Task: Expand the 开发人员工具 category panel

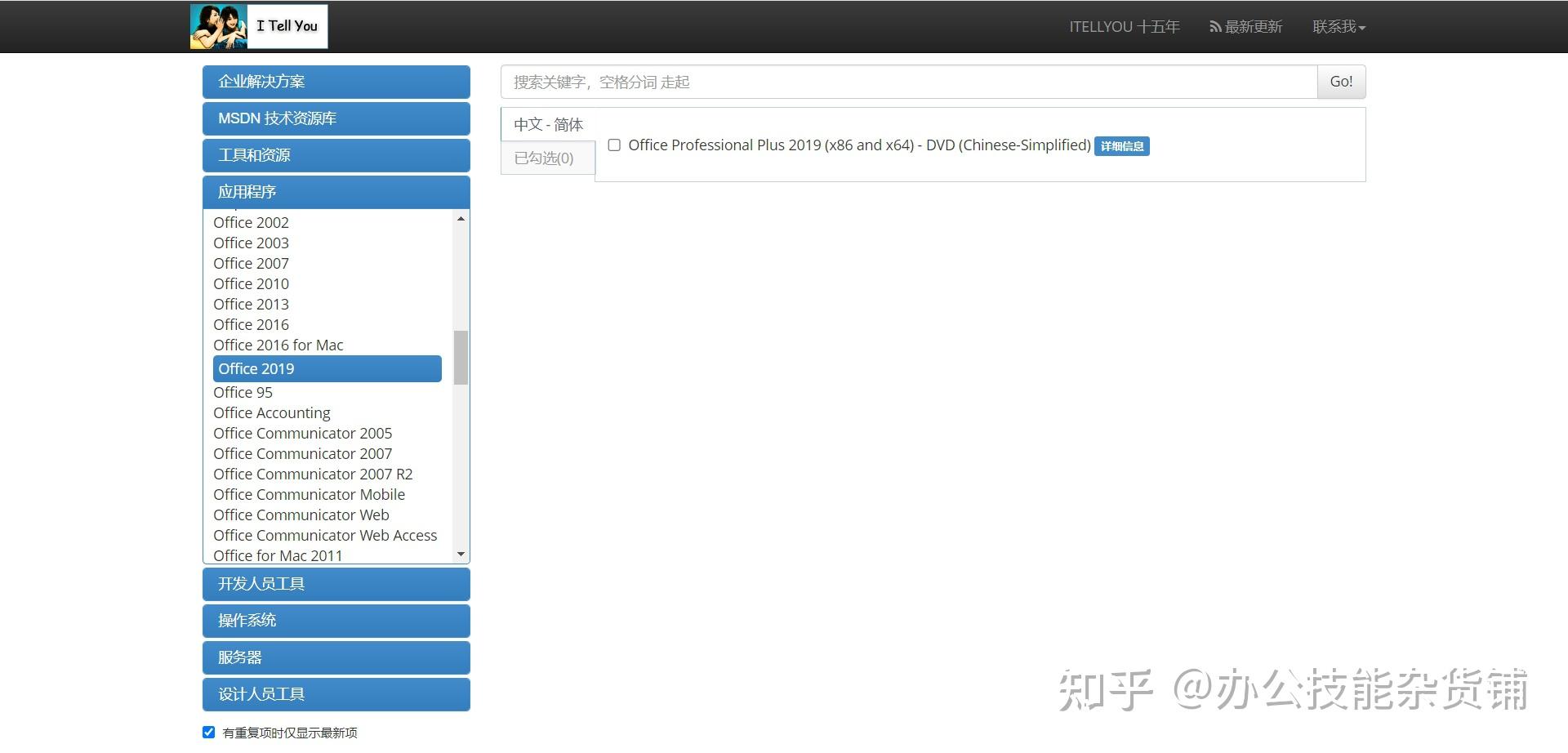Action: click(336, 583)
